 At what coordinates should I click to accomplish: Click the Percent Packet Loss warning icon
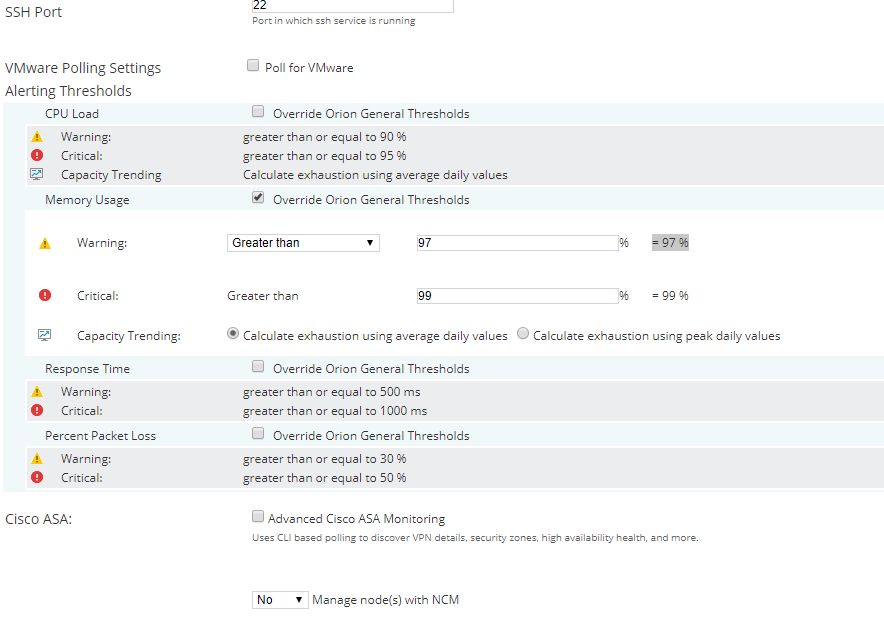pos(37,458)
